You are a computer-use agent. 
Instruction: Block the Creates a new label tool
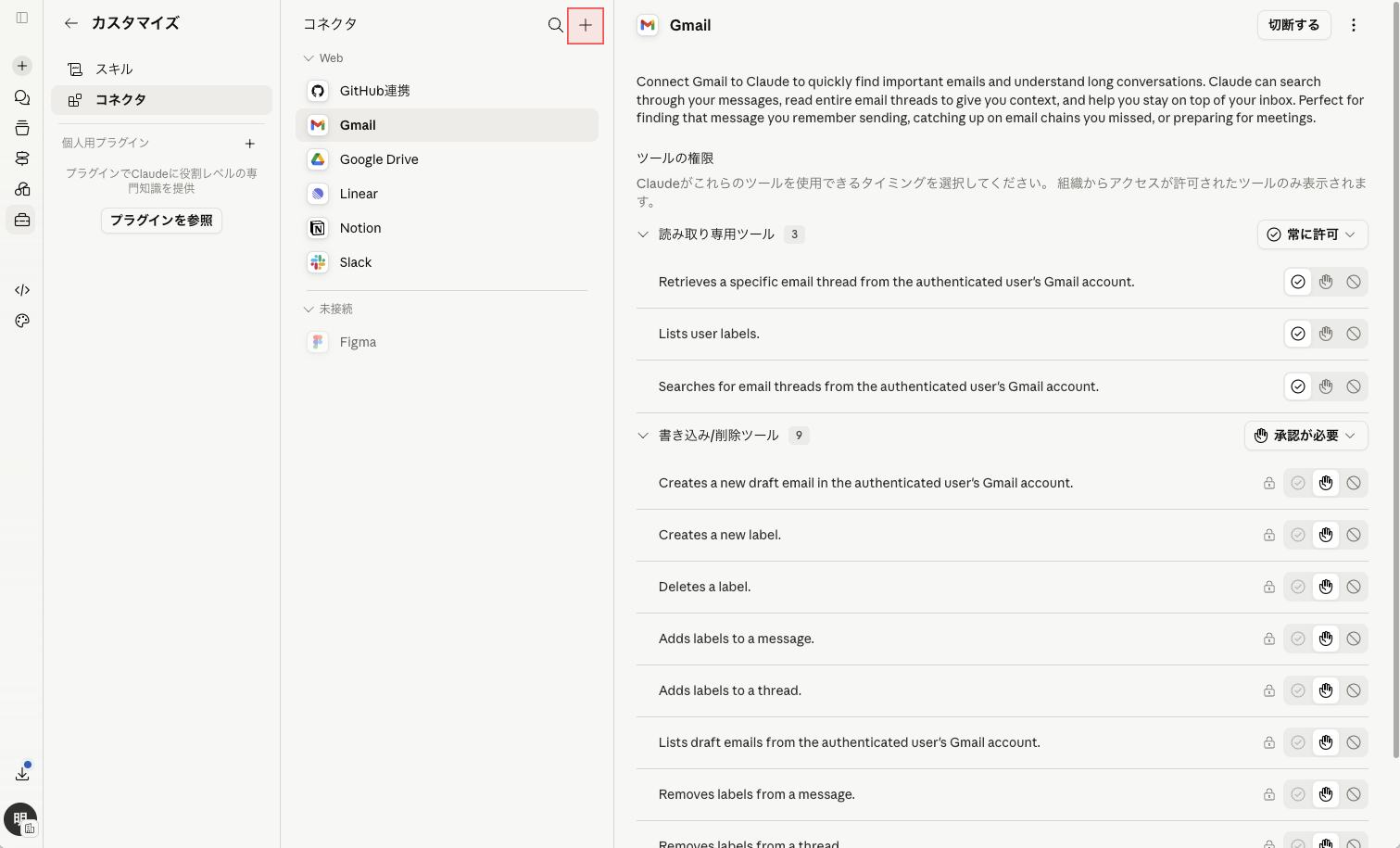pos(1354,535)
